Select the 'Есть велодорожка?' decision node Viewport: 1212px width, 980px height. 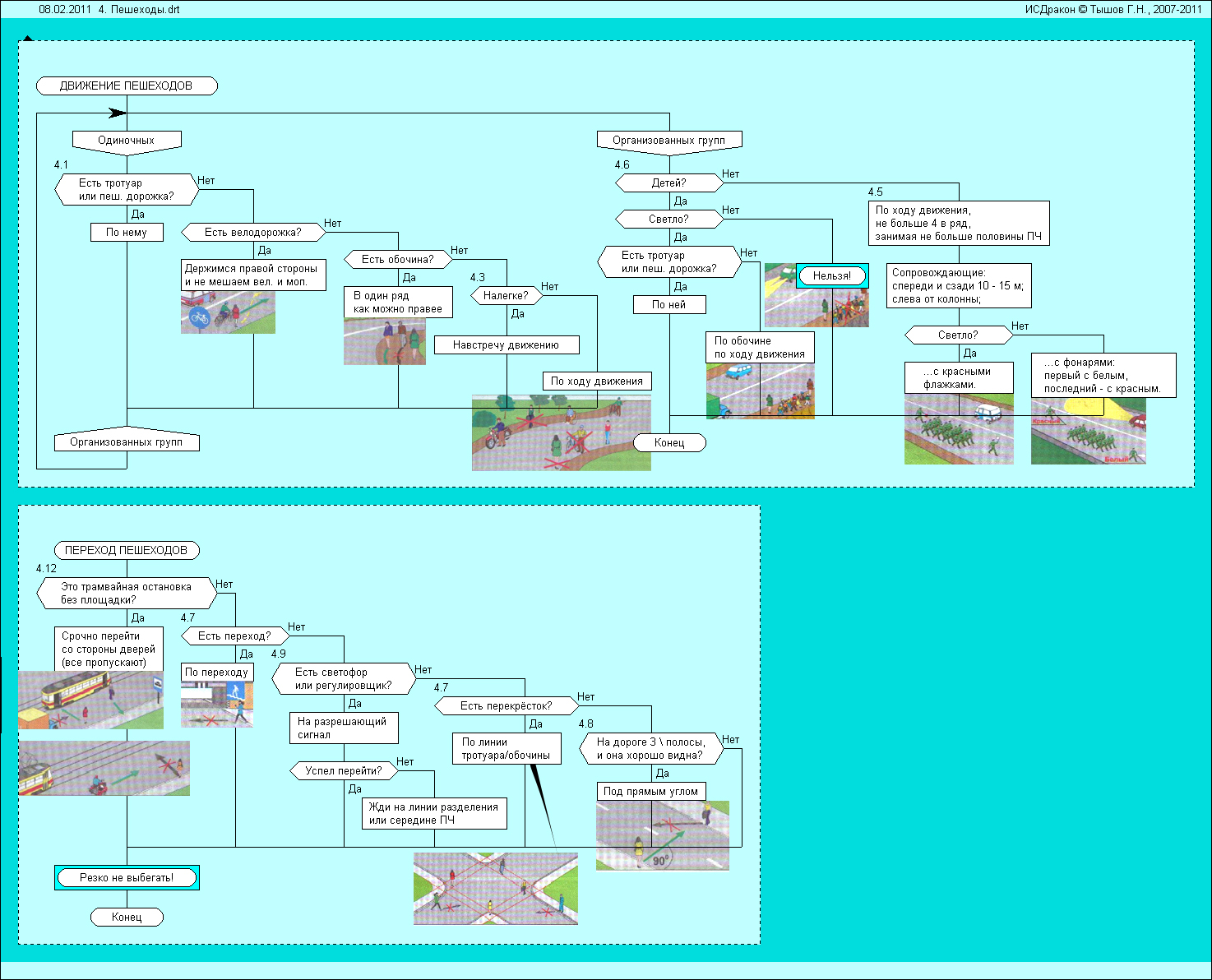coord(253,233)
